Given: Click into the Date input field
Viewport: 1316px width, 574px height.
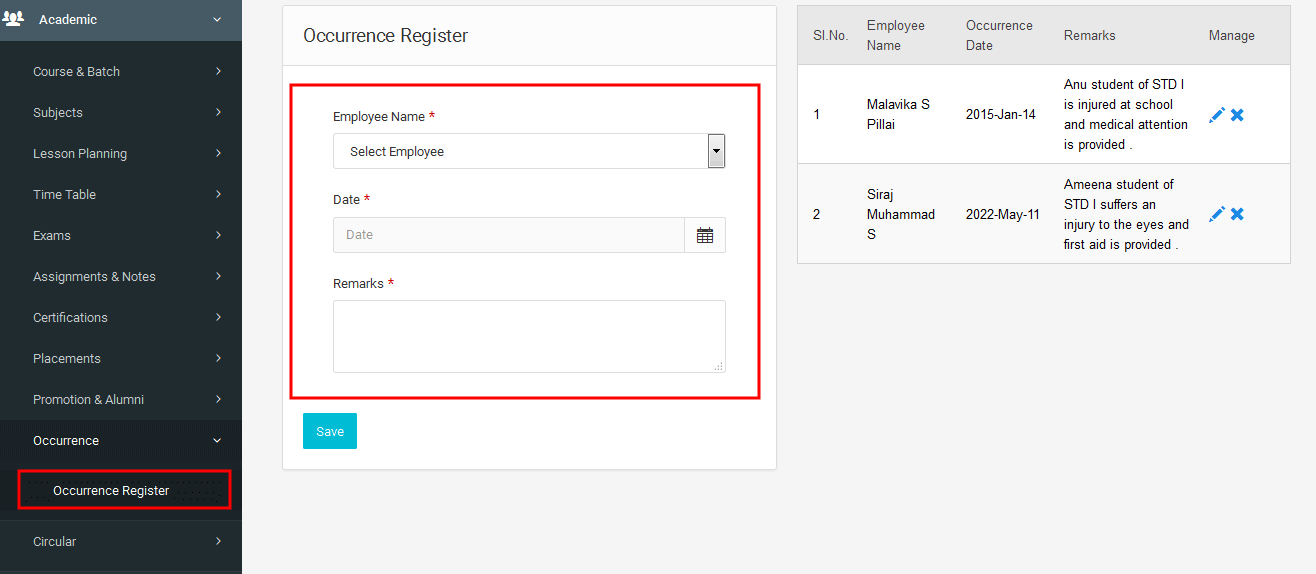Looking at the screenshot, I should (x=508, y=235).
